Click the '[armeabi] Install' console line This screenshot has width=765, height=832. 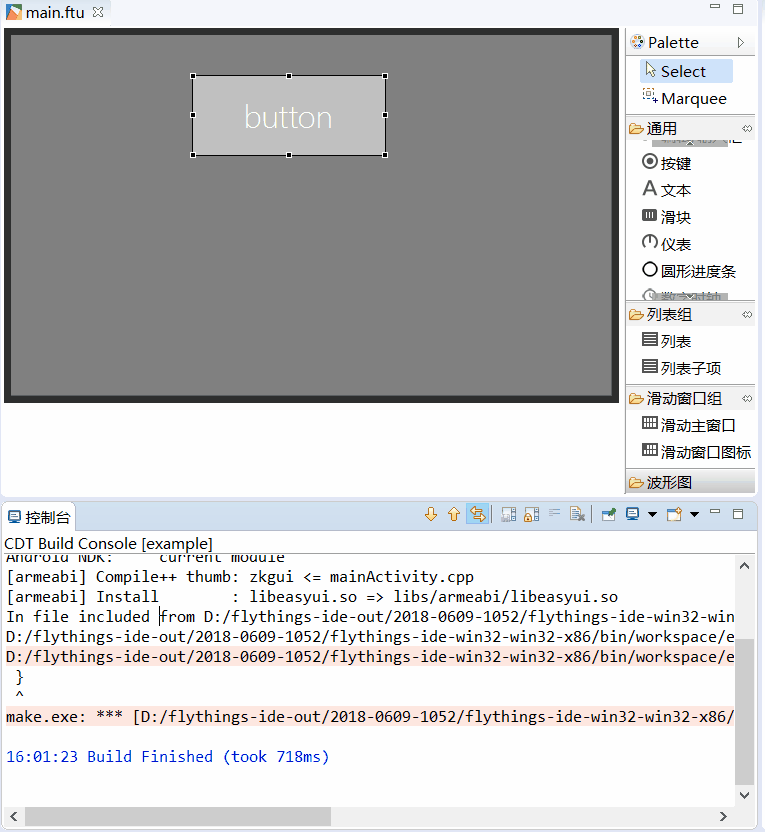click(312, 596)
